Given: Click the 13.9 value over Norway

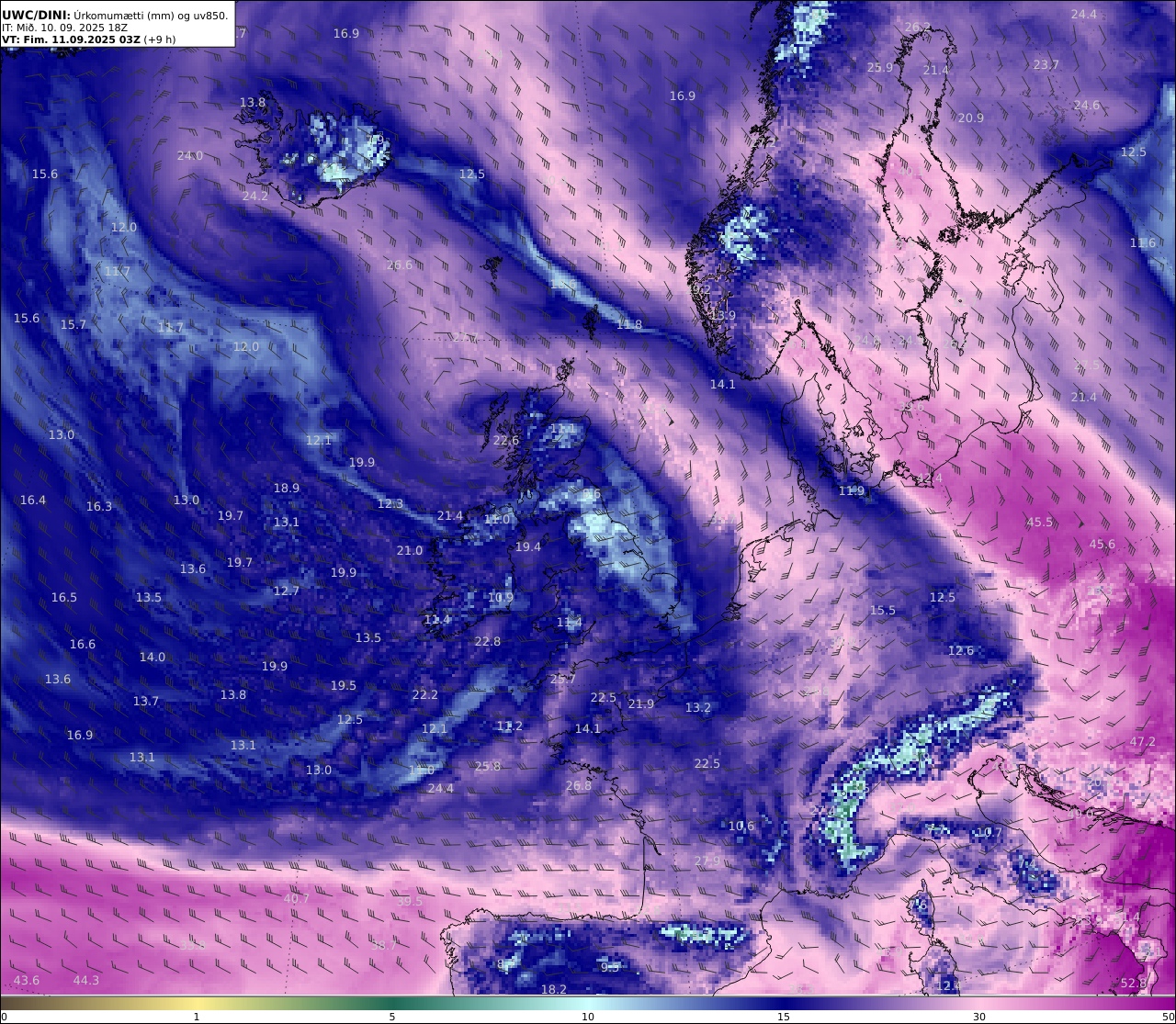Looking at the screenshot, I should point(723,316).
